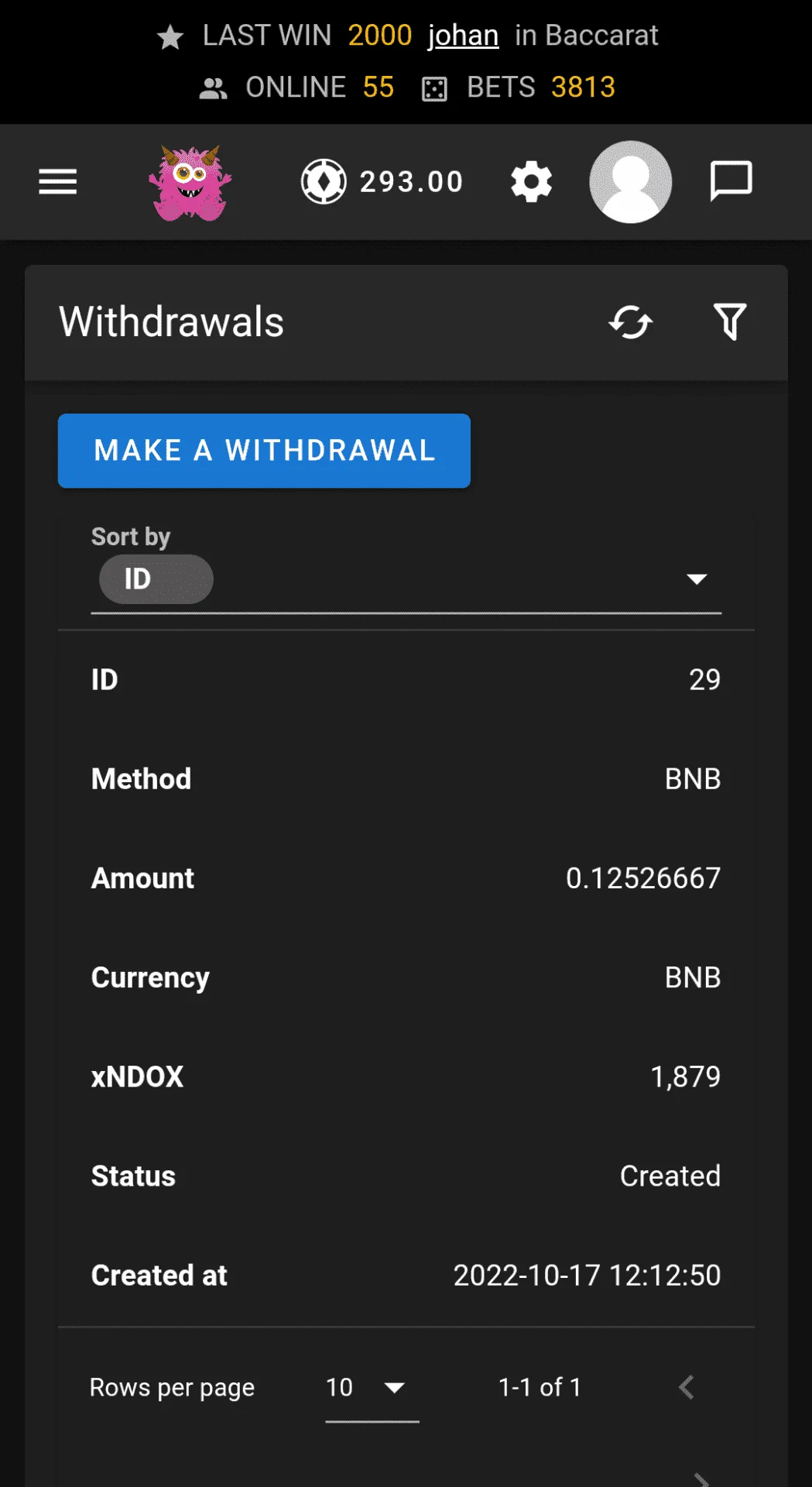Click the last win star icon
The height and width of the screenshot is (1487, 812).
point(170,37)
